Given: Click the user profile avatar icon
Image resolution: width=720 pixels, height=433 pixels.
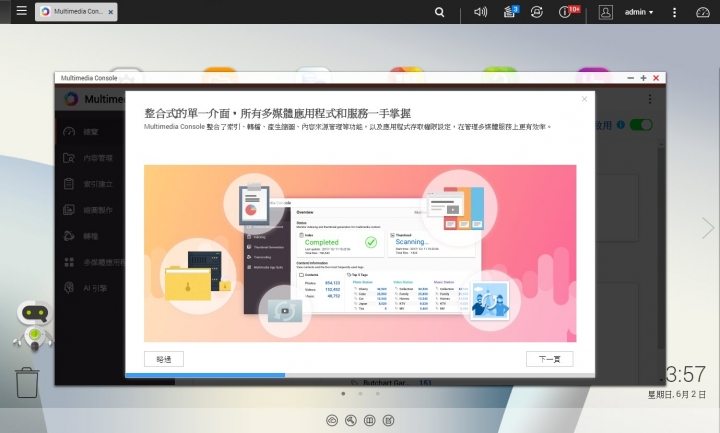Looking at the screenshot, I should (606, 12).
